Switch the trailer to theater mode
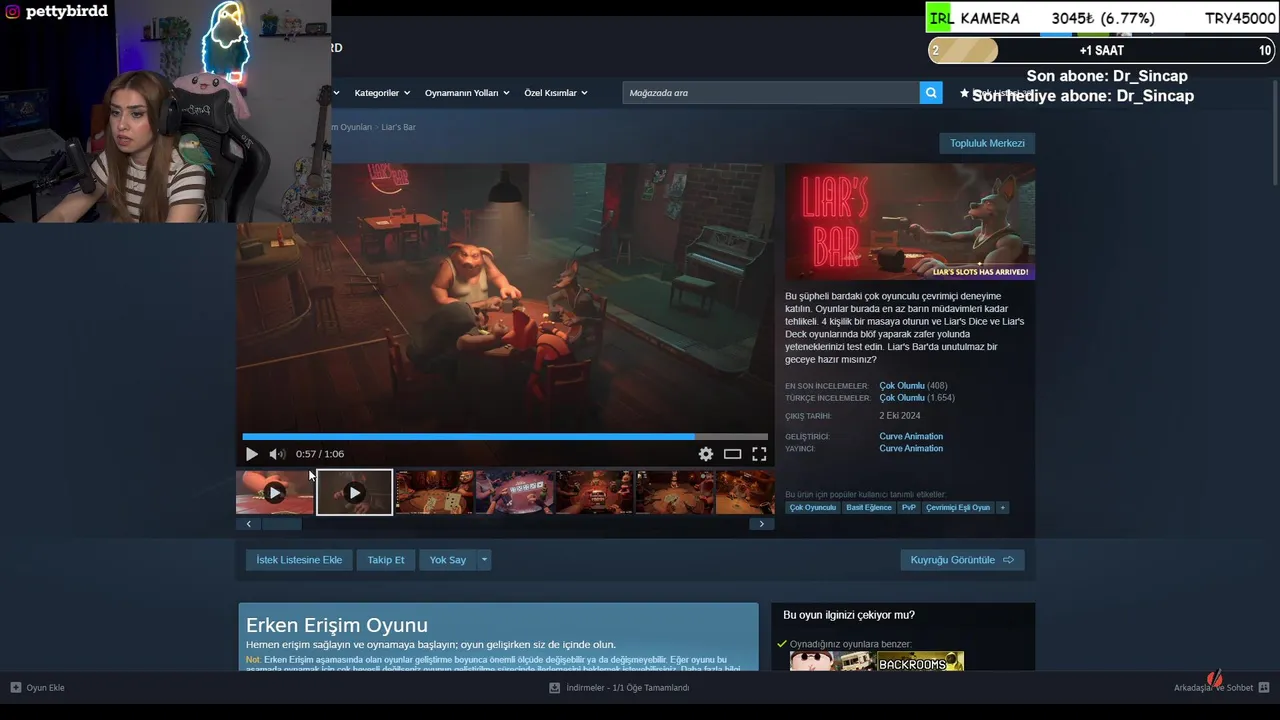This screenshot has width=1280, height=720. tap(733, 454)
